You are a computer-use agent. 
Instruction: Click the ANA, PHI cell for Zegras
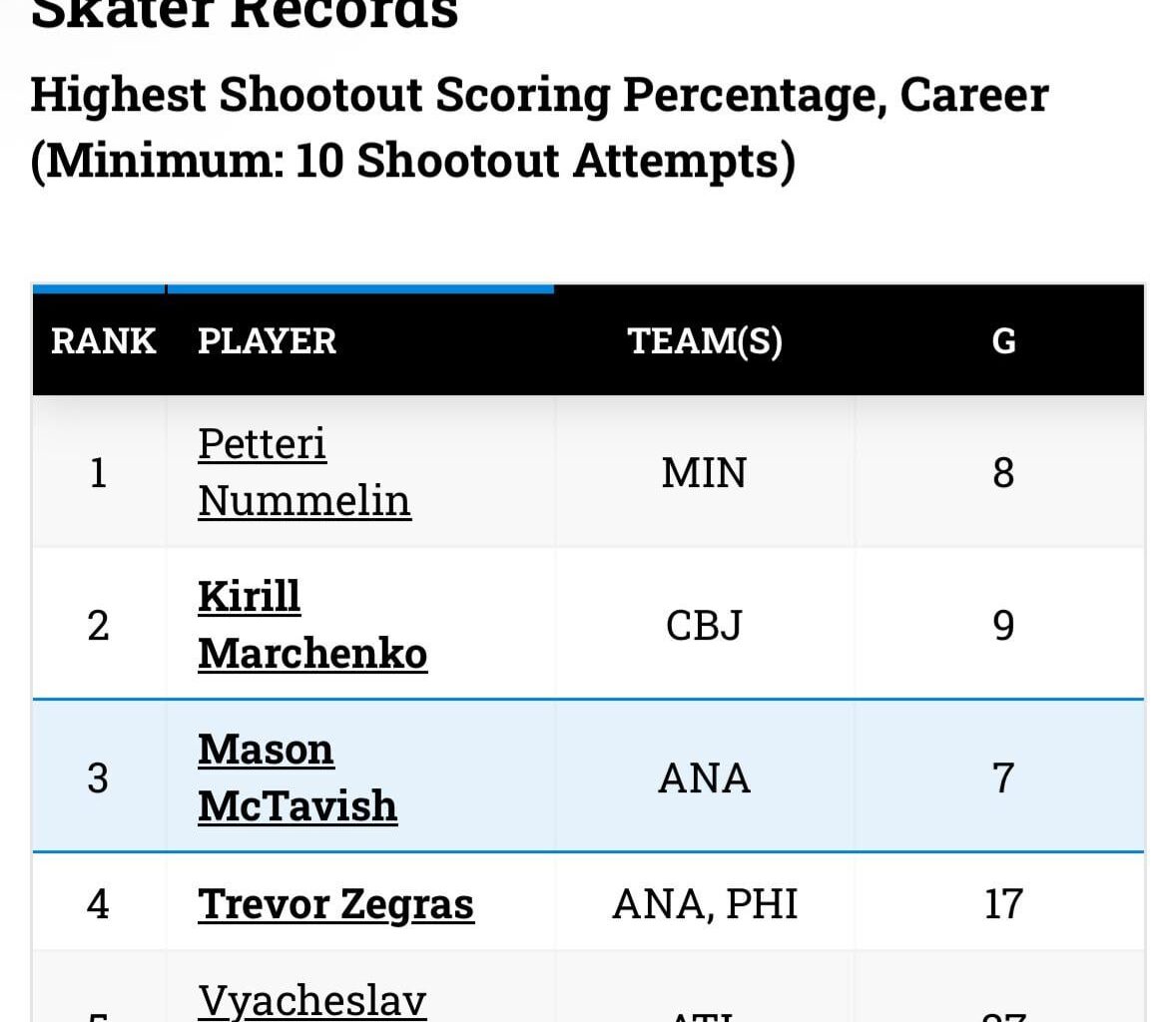coord(704,903)
